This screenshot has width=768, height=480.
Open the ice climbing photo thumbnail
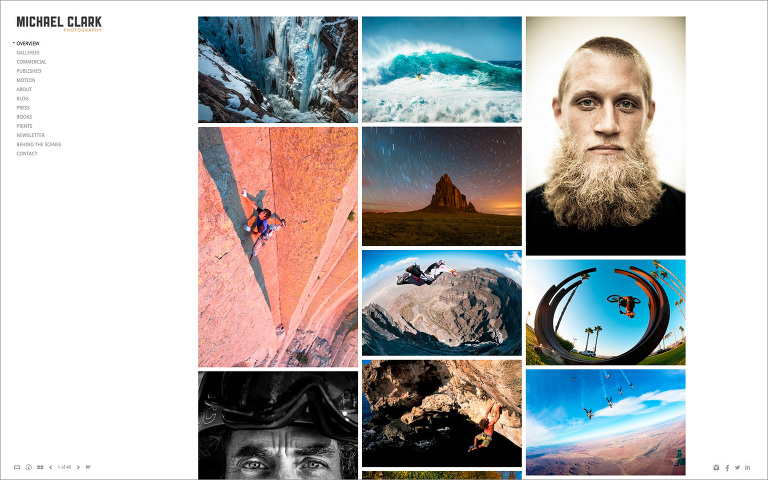pyautogui.click(x=278, y=70)
